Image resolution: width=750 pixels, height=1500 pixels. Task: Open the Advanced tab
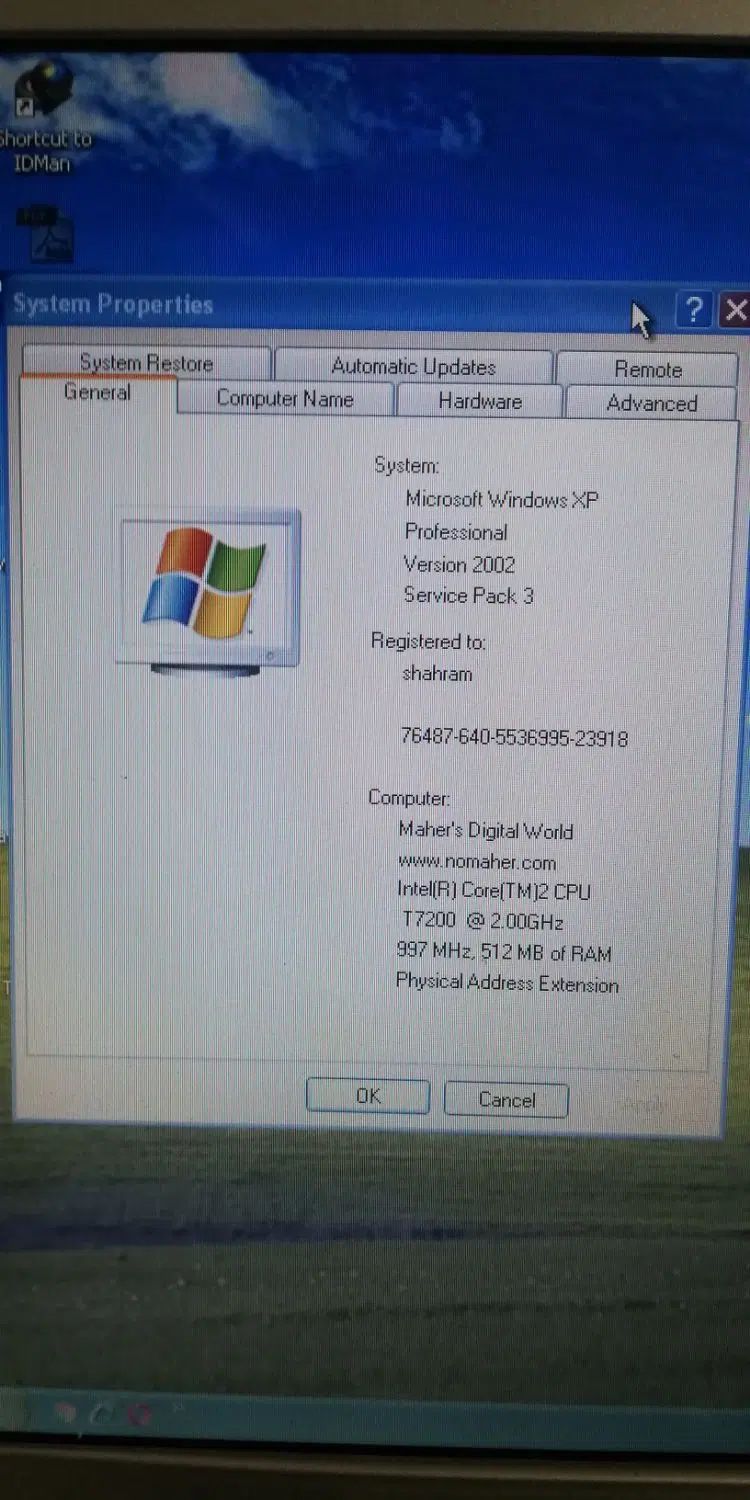coord(652,403)
